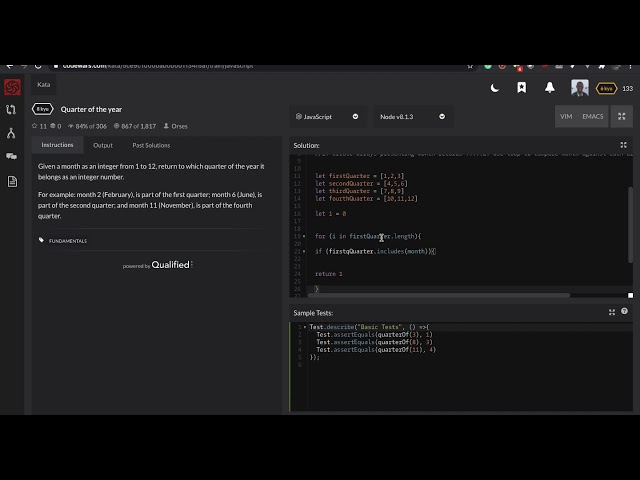Click the FUNDAMENTALS tag
640x480 pixels.
tap(68, 241)
